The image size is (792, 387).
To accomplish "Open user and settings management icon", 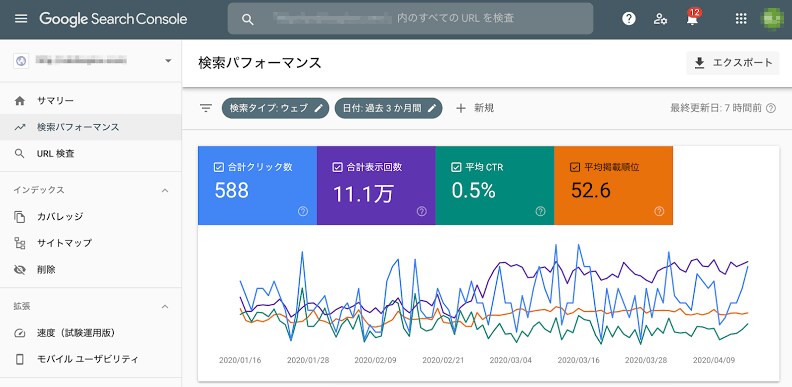I will pos(660,19).
